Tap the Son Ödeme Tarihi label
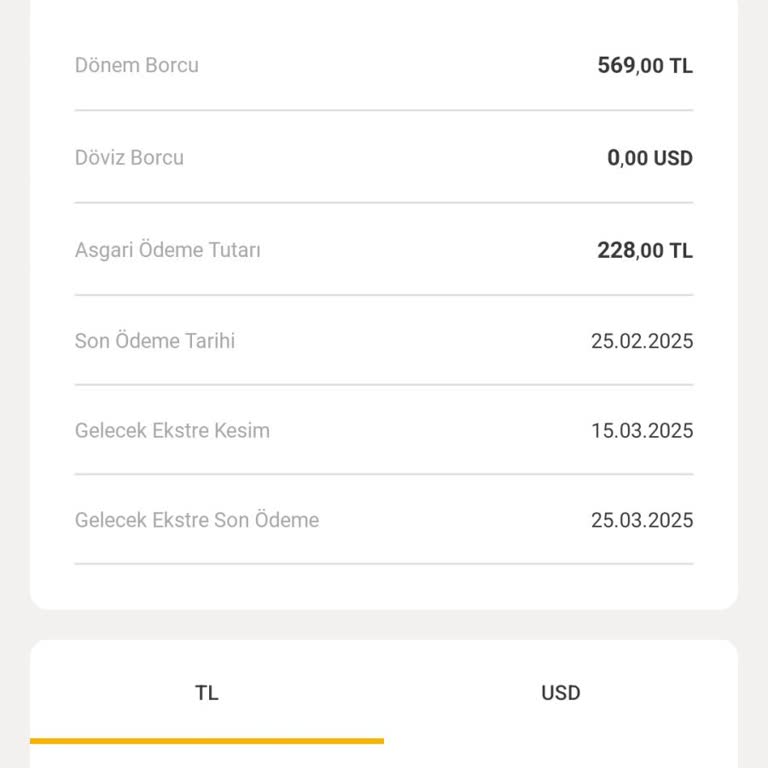768x768 pixels. tap(155, 341)
